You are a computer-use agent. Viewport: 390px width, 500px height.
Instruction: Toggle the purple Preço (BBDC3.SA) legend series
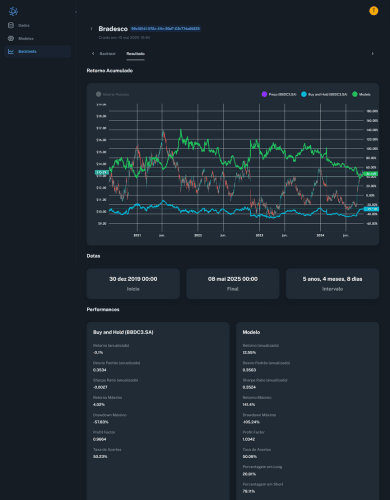coord(279,94)
